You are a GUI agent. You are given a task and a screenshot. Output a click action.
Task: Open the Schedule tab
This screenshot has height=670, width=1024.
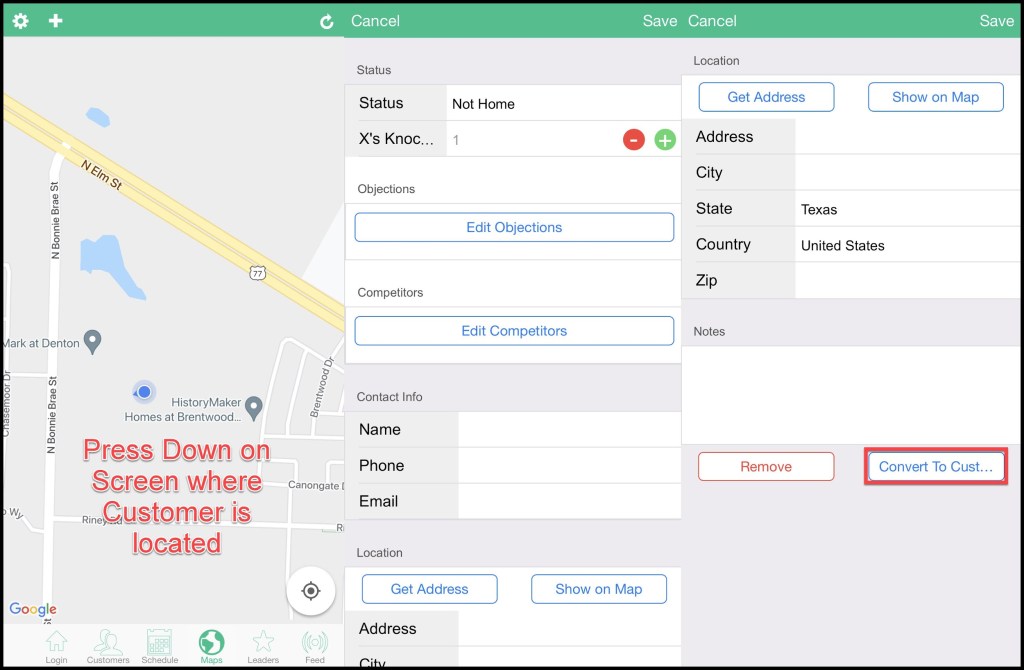(x=159, y=646)
